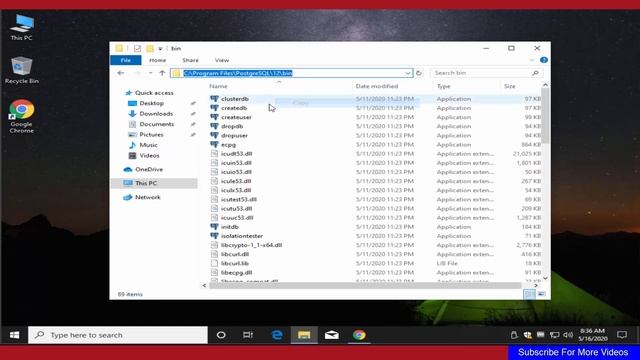Launch Google Chrome from desktop shortcut

[22, 116]
